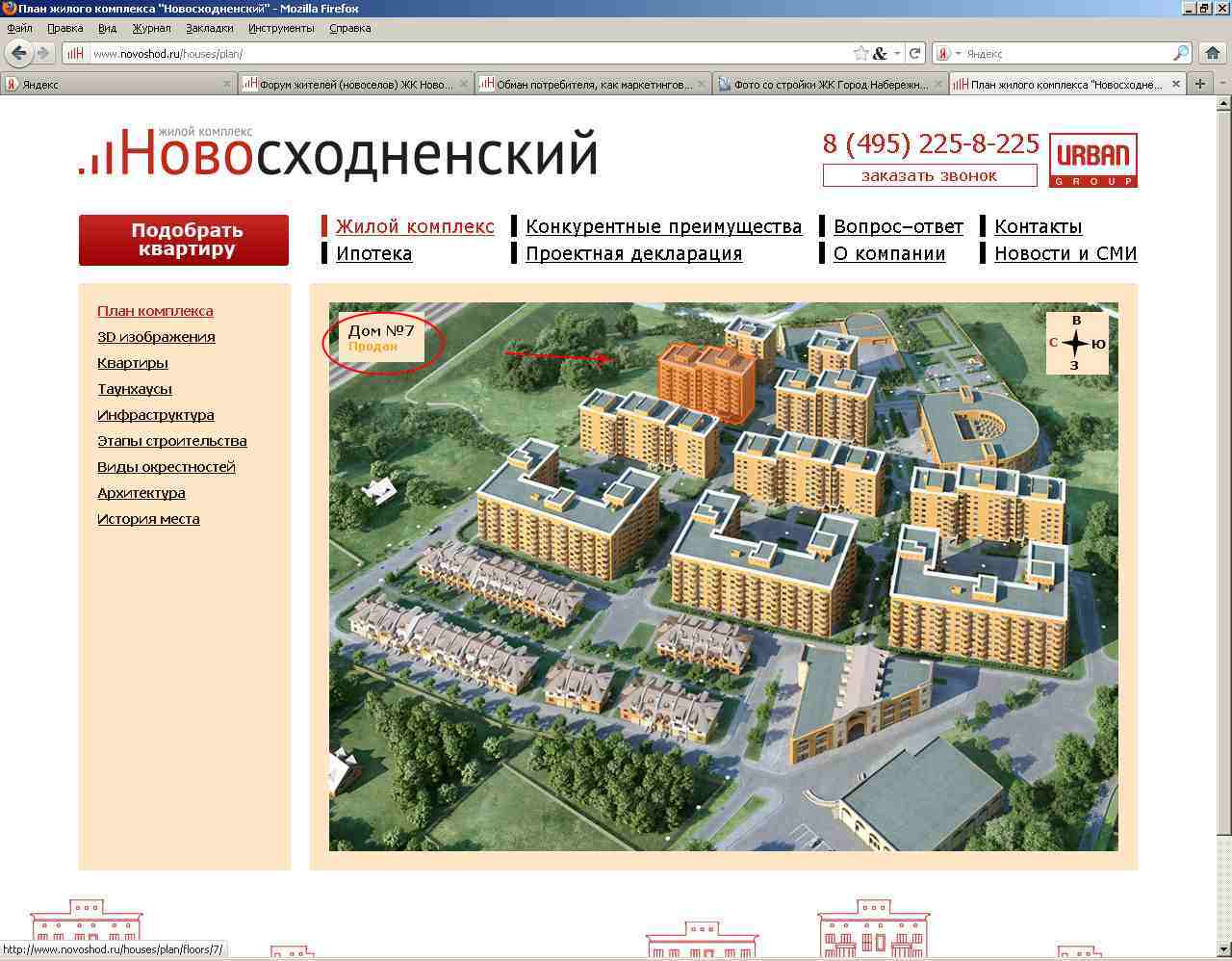Click the Urban Group logo
Viewport: 1232px width, 961px height.
click(x=1092, y=160)
